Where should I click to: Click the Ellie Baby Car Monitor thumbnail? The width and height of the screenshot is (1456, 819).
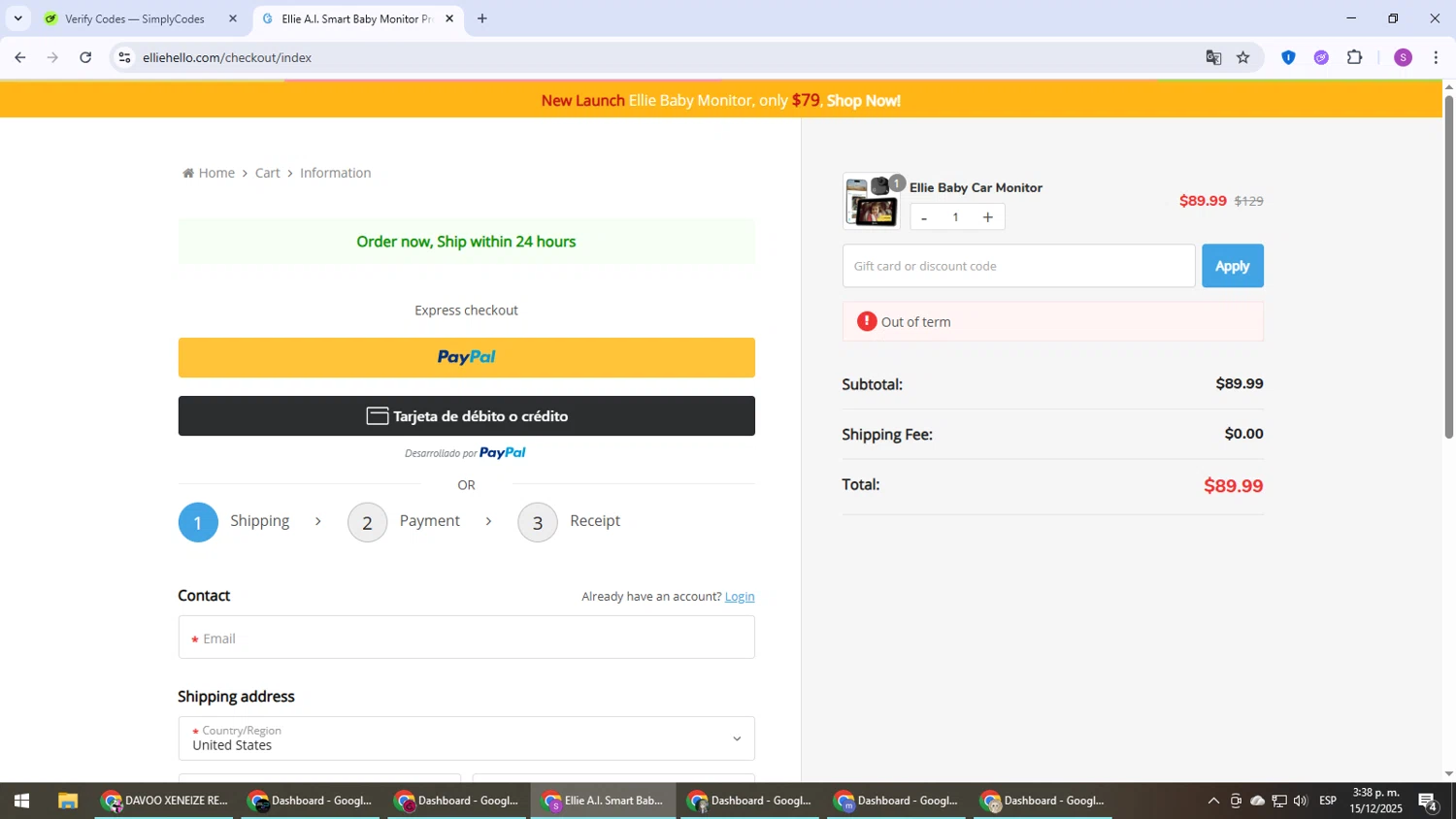pyautogui.click(x=871, y=202)
